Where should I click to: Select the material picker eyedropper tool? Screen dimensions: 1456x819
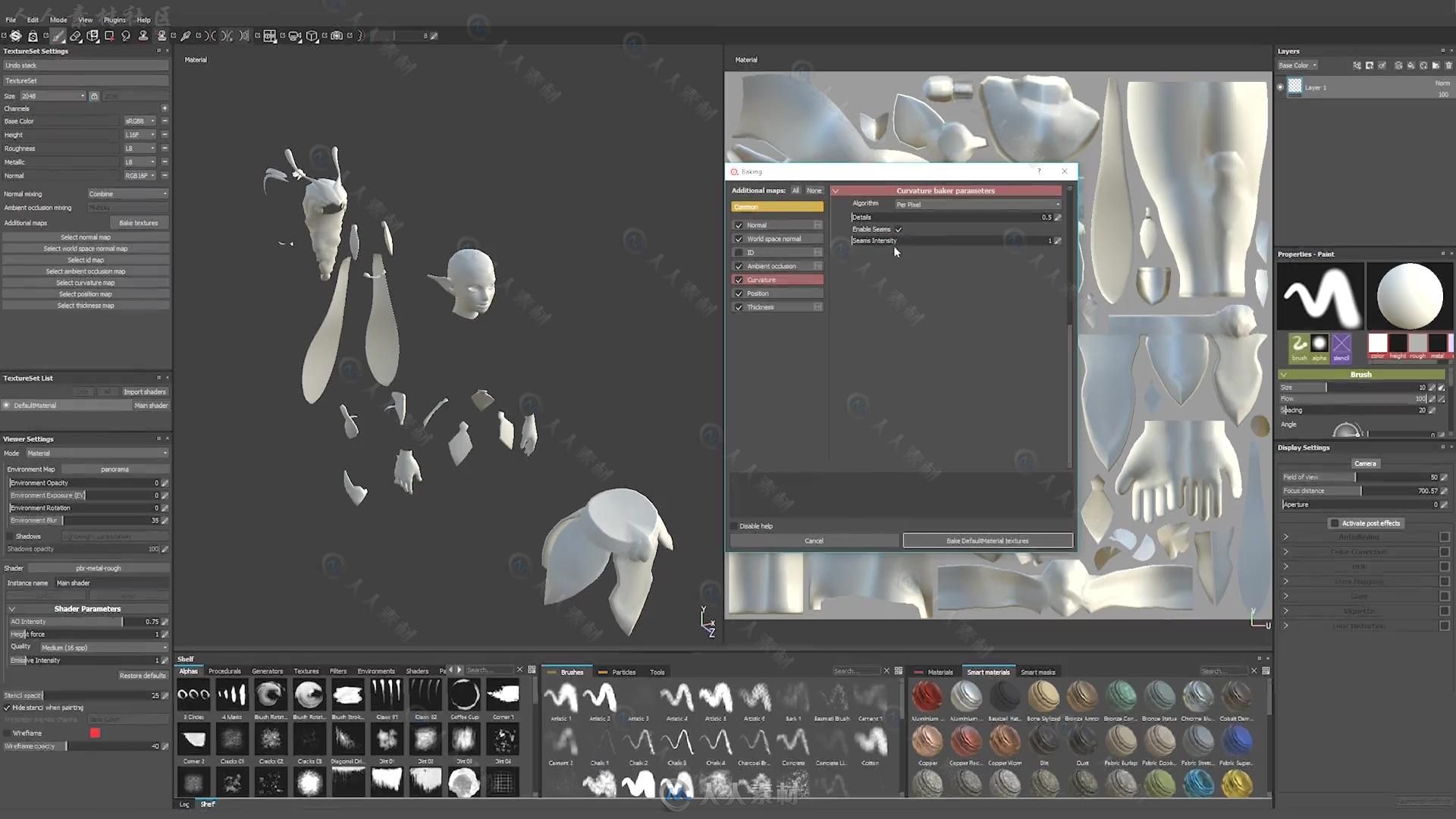point(185,36)
